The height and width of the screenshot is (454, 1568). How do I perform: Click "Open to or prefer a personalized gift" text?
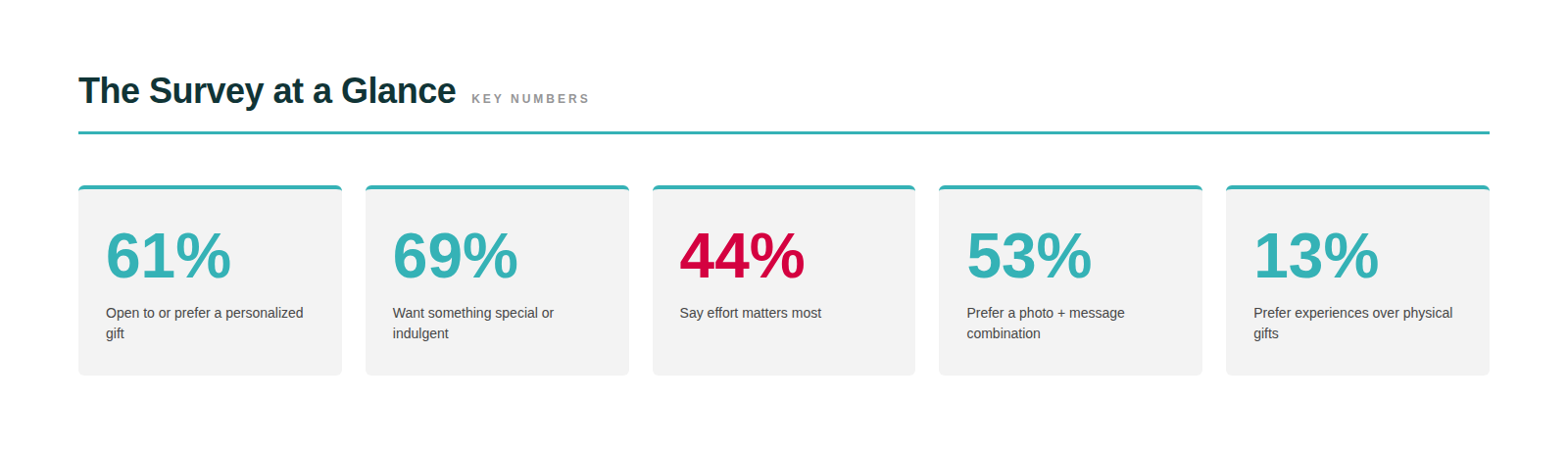204,323
